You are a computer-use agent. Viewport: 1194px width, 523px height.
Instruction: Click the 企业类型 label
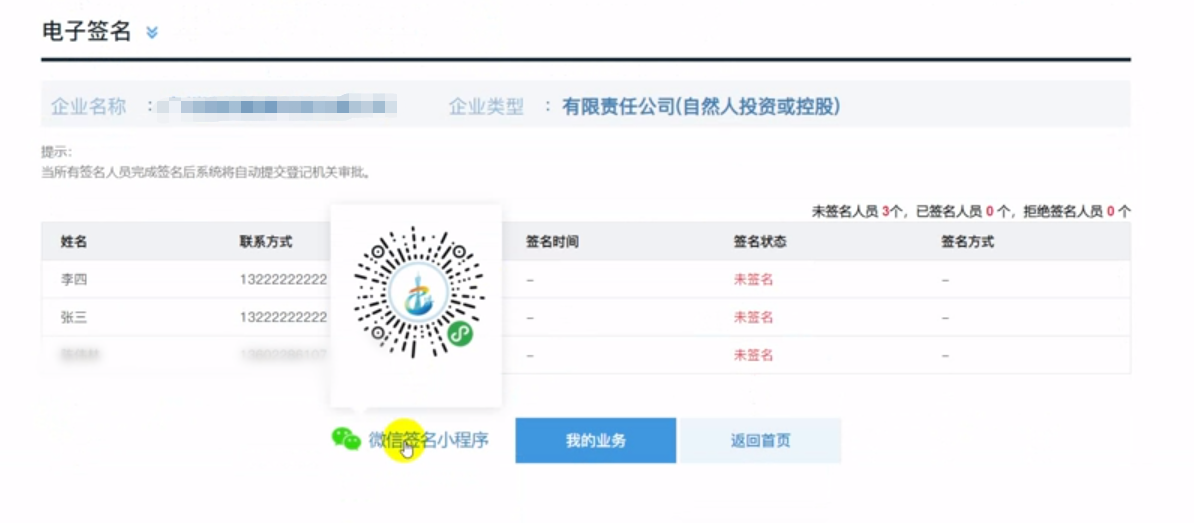[x=487, y=107]
